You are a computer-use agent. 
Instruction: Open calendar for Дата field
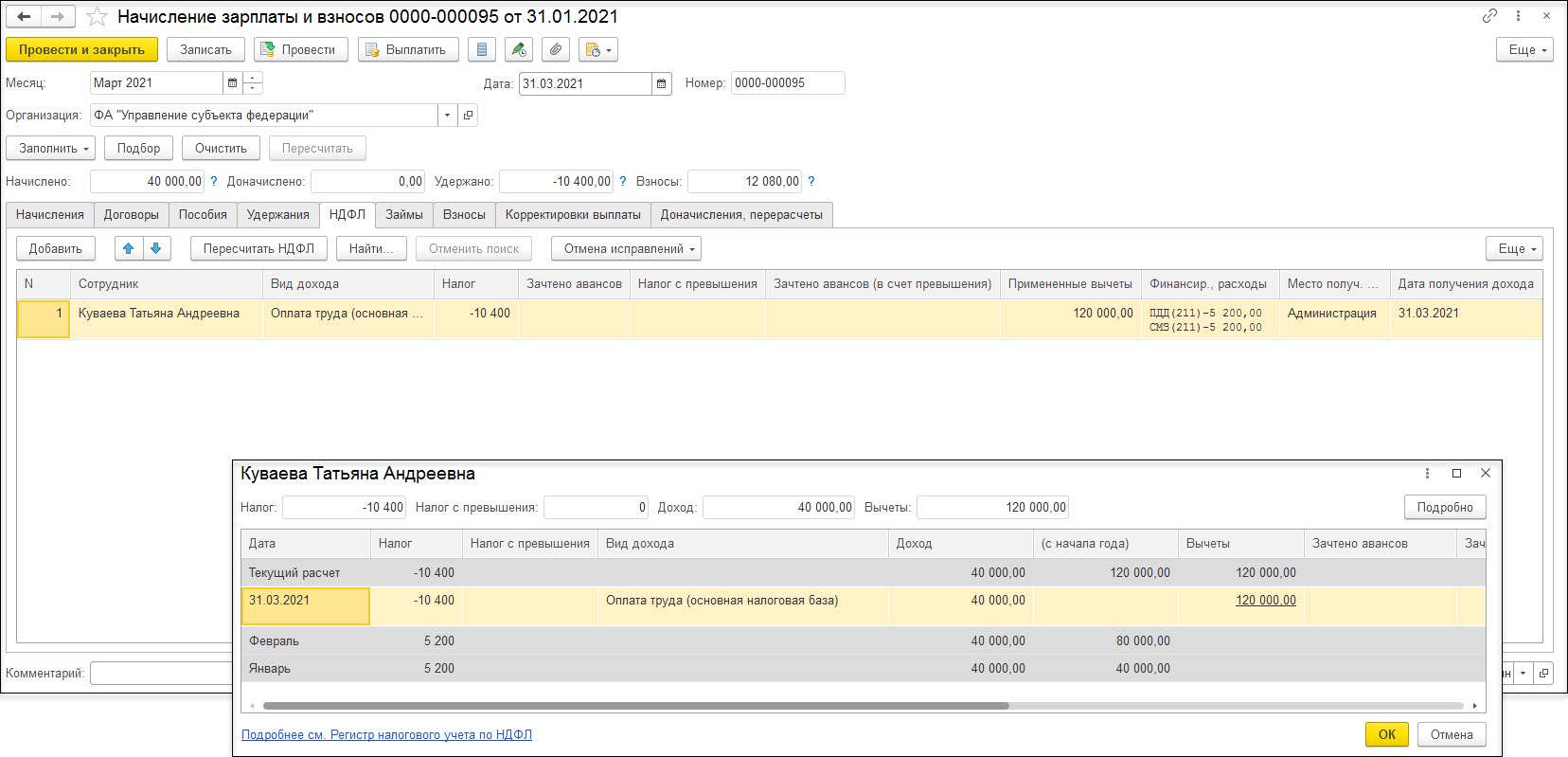tap(662, 83)
